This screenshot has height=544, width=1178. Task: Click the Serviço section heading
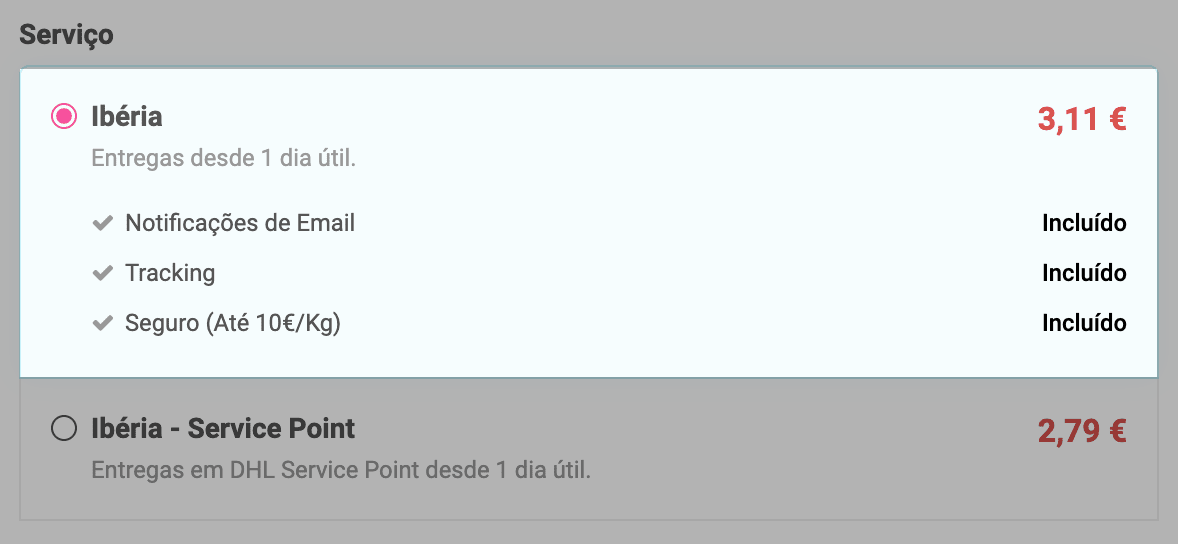pyautogui.click(x=67, y=35)
